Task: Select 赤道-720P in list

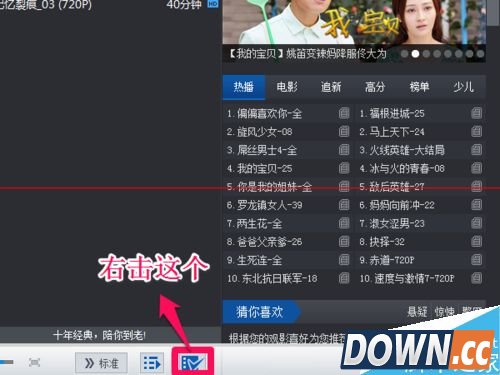Action: point(387,260)
